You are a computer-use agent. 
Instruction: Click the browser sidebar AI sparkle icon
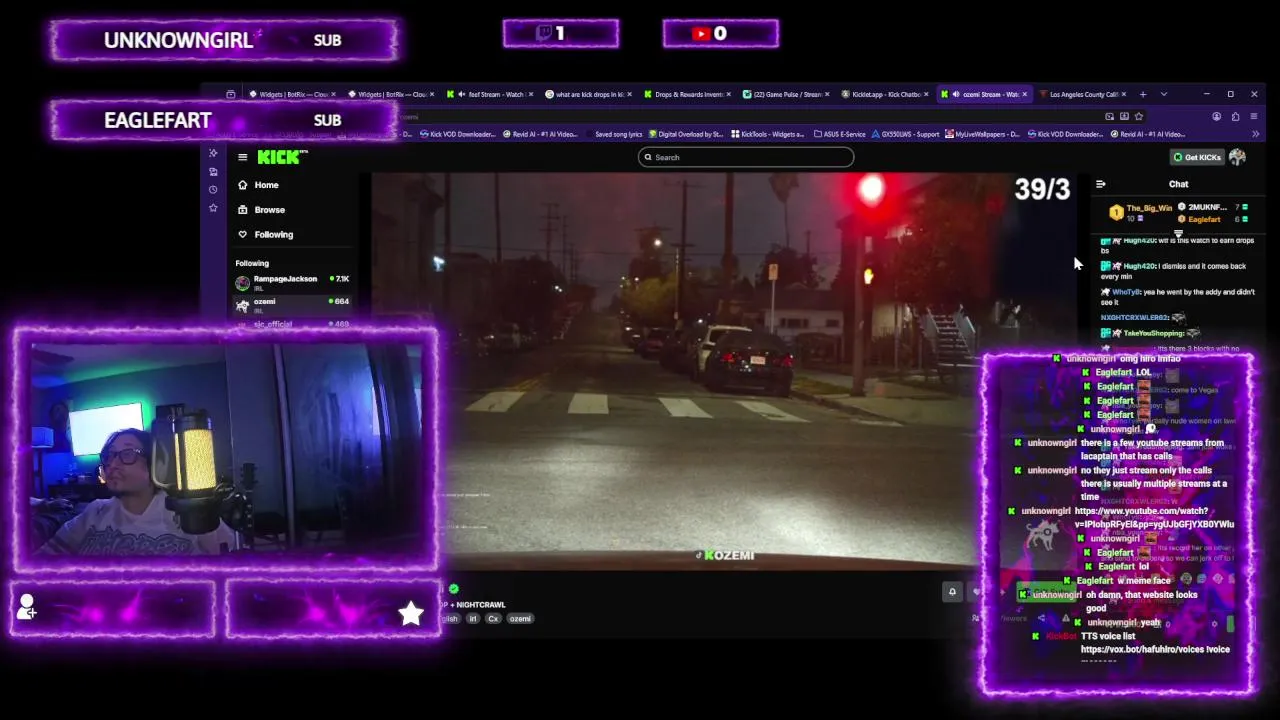click(x=213, y=153)
